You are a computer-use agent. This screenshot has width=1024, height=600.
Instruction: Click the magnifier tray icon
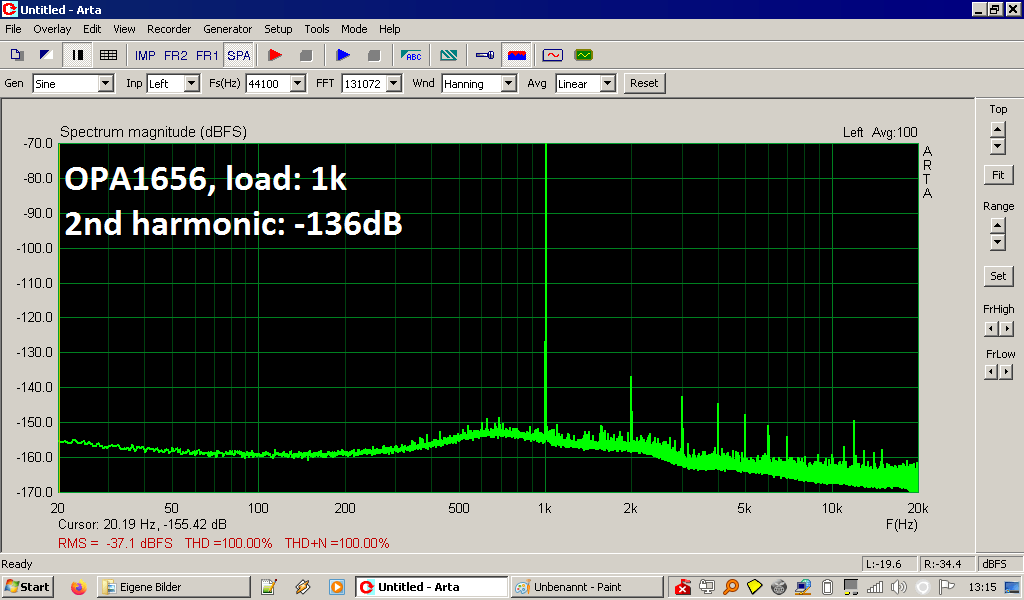coord(731,587)
